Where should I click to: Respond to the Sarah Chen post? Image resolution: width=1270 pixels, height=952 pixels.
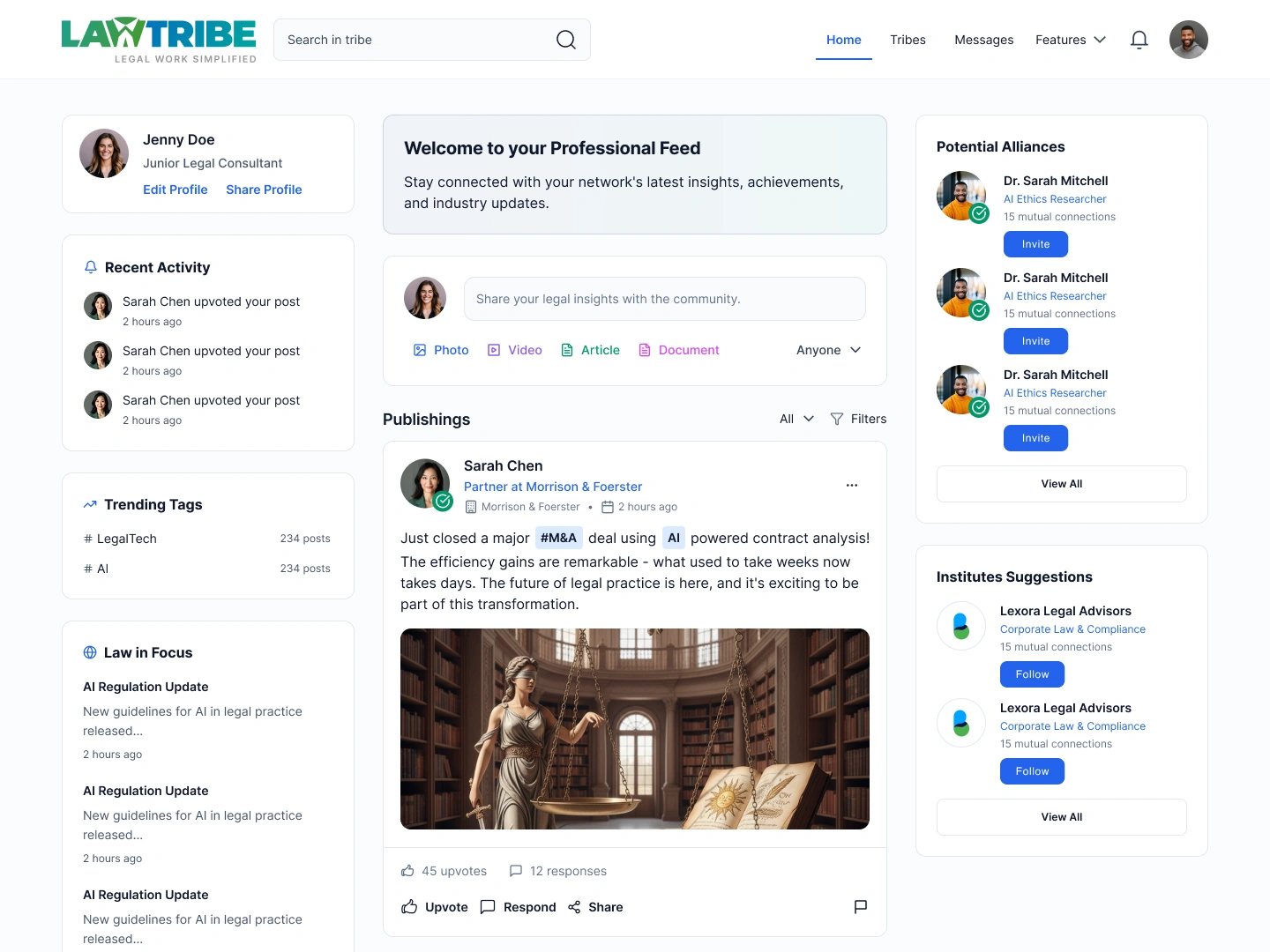click(518, 907)
